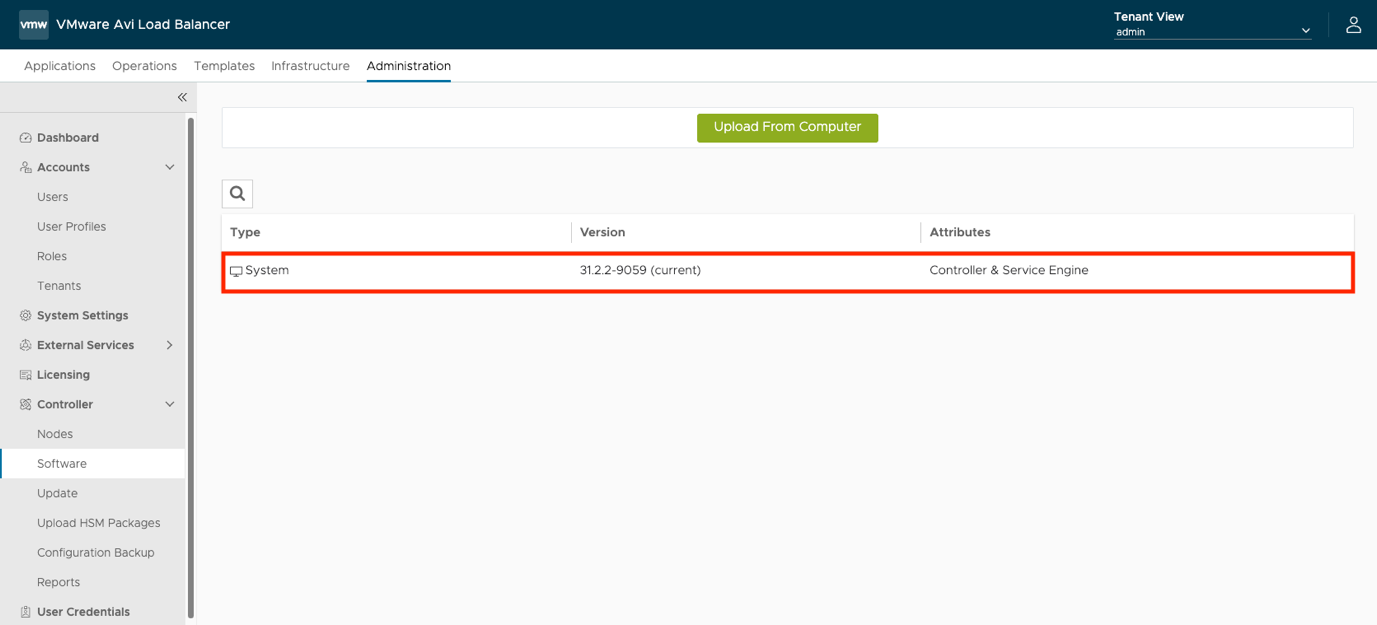This screenshot has width=1377, height=625.
Task: Open the Templates tab
Action: [224, 66]
